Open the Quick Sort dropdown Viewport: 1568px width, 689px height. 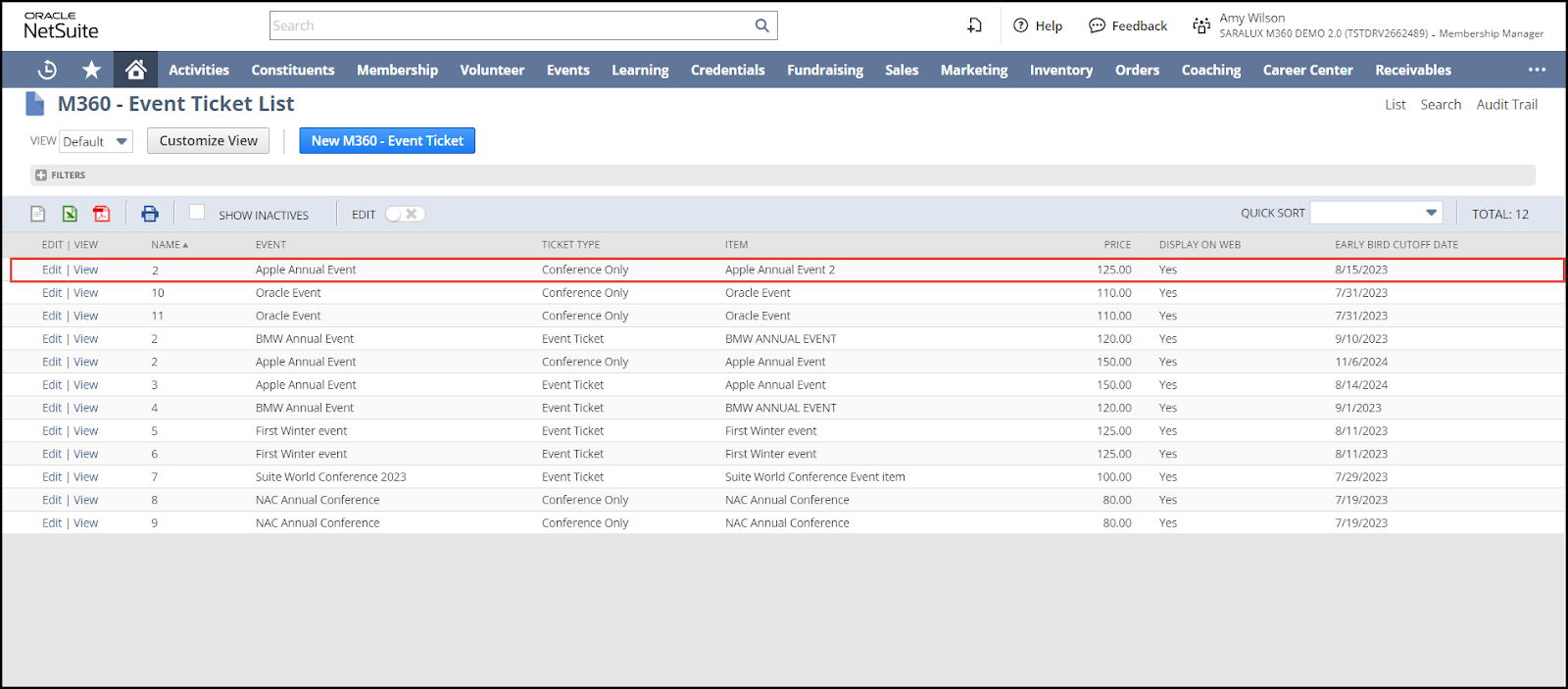(x=1376, y=213)
